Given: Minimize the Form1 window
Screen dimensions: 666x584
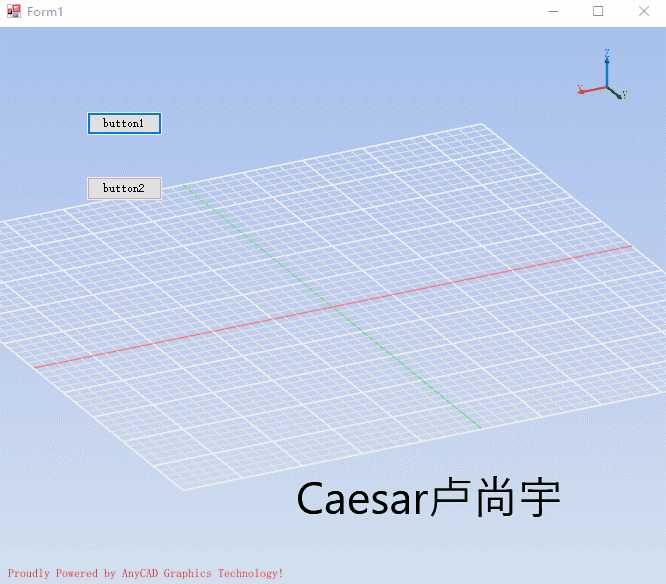Looking at the screenshot, I should pyautogui.click(x=553, y=11).
